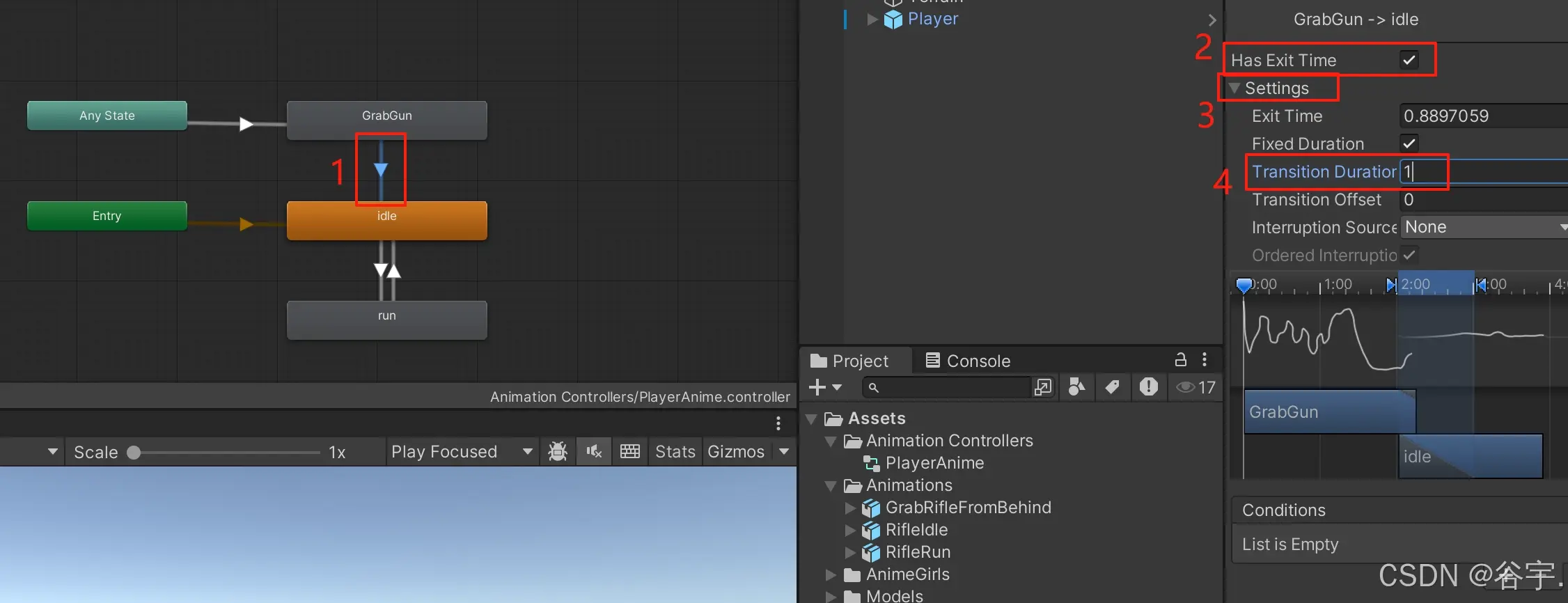Open create asset dropdown arrow
This screenshot has height=603, width=1568.
click(x=837, y=388)
